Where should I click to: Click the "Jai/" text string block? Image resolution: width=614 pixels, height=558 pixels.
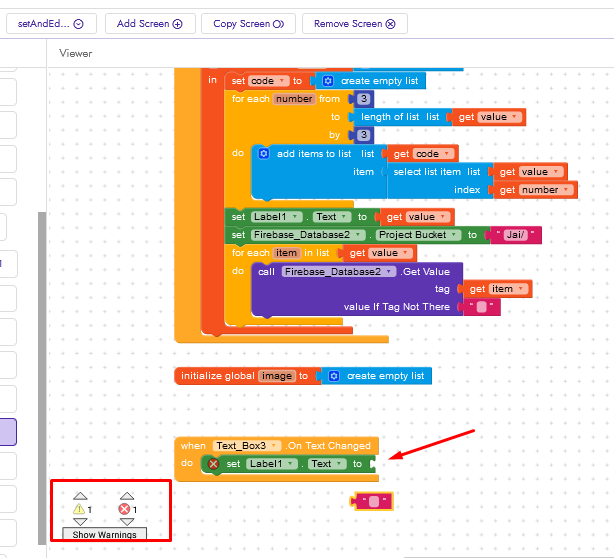516,234
